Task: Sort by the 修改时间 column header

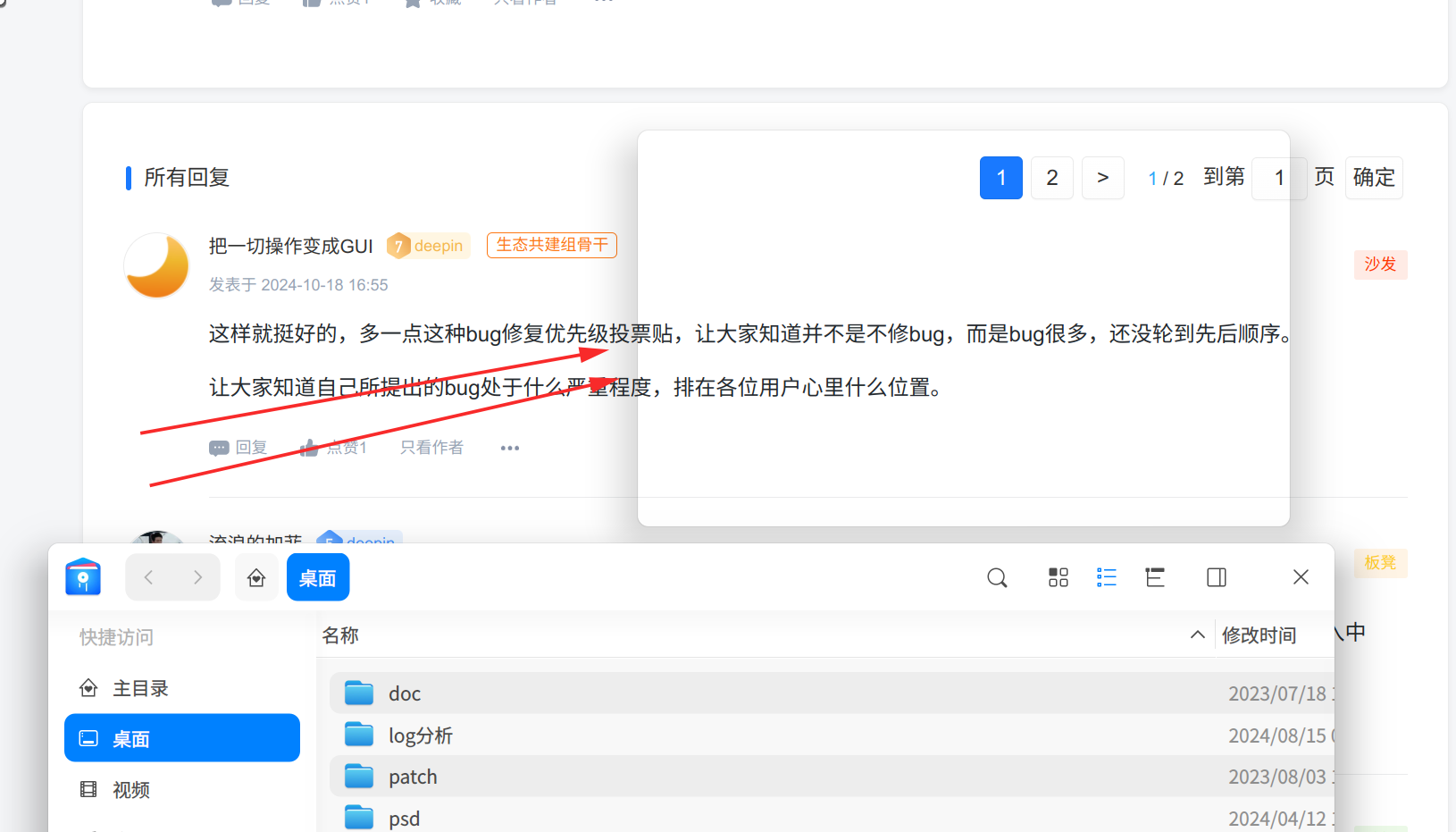Action: pos(1259,635)
